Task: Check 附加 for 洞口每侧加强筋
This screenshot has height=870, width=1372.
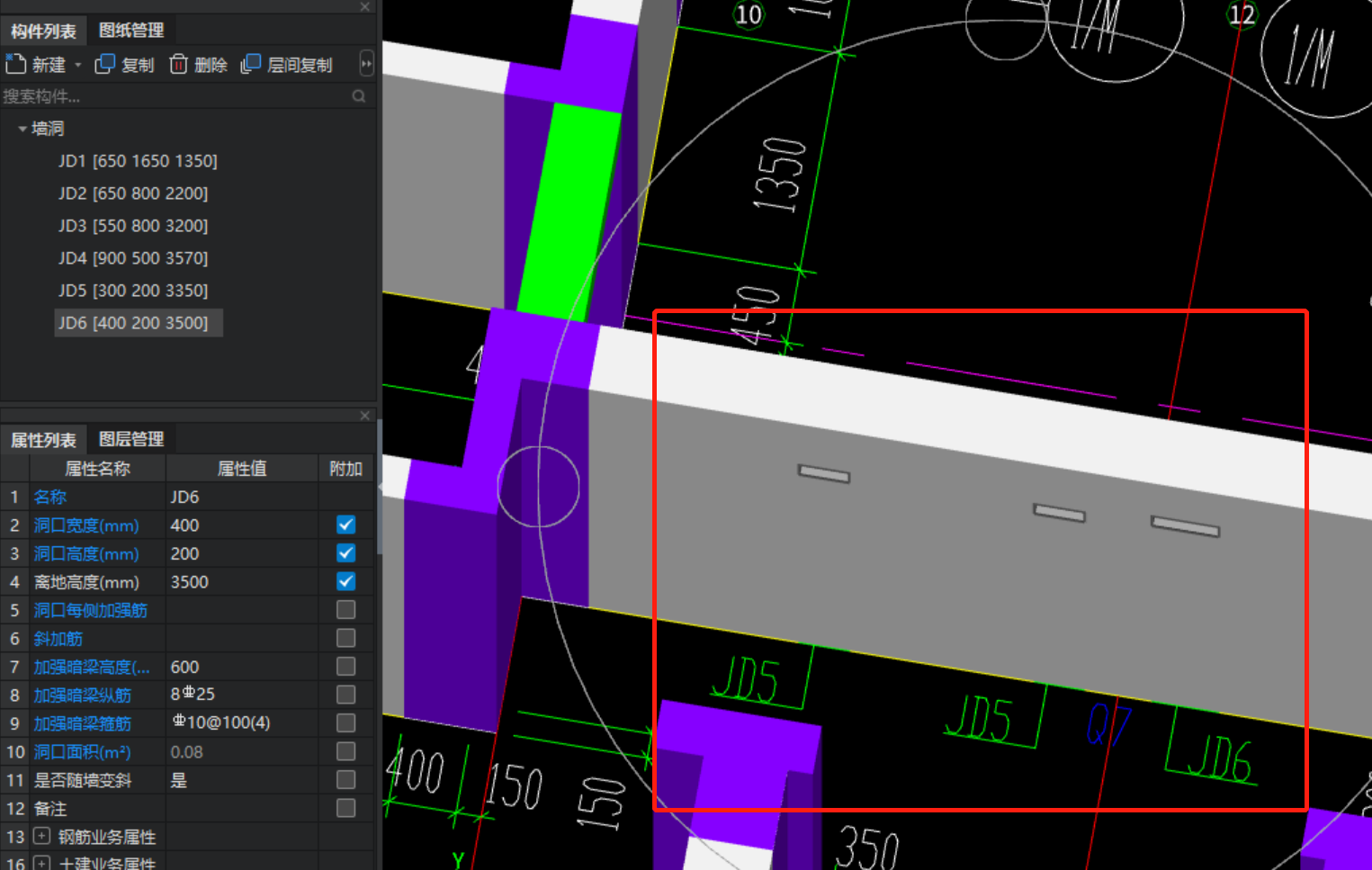Action: pos(345,610)
